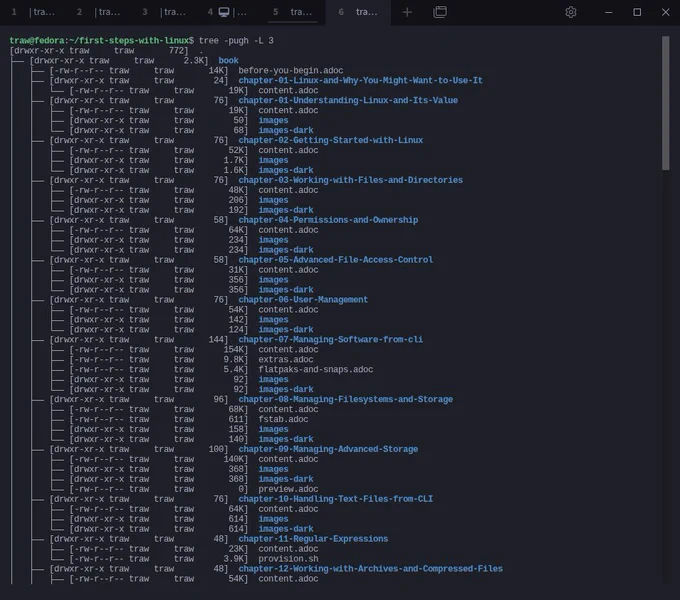This screenshot has height=600, width=680.
Task: Switch to tab 4 with monitor icon
Action: [x=227, y=12]
